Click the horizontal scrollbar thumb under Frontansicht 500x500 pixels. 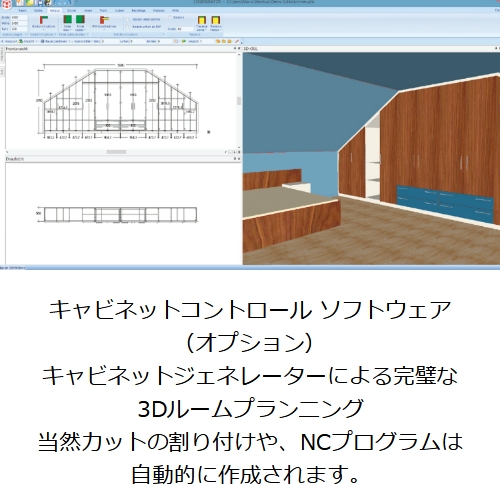tap(116, 152)
